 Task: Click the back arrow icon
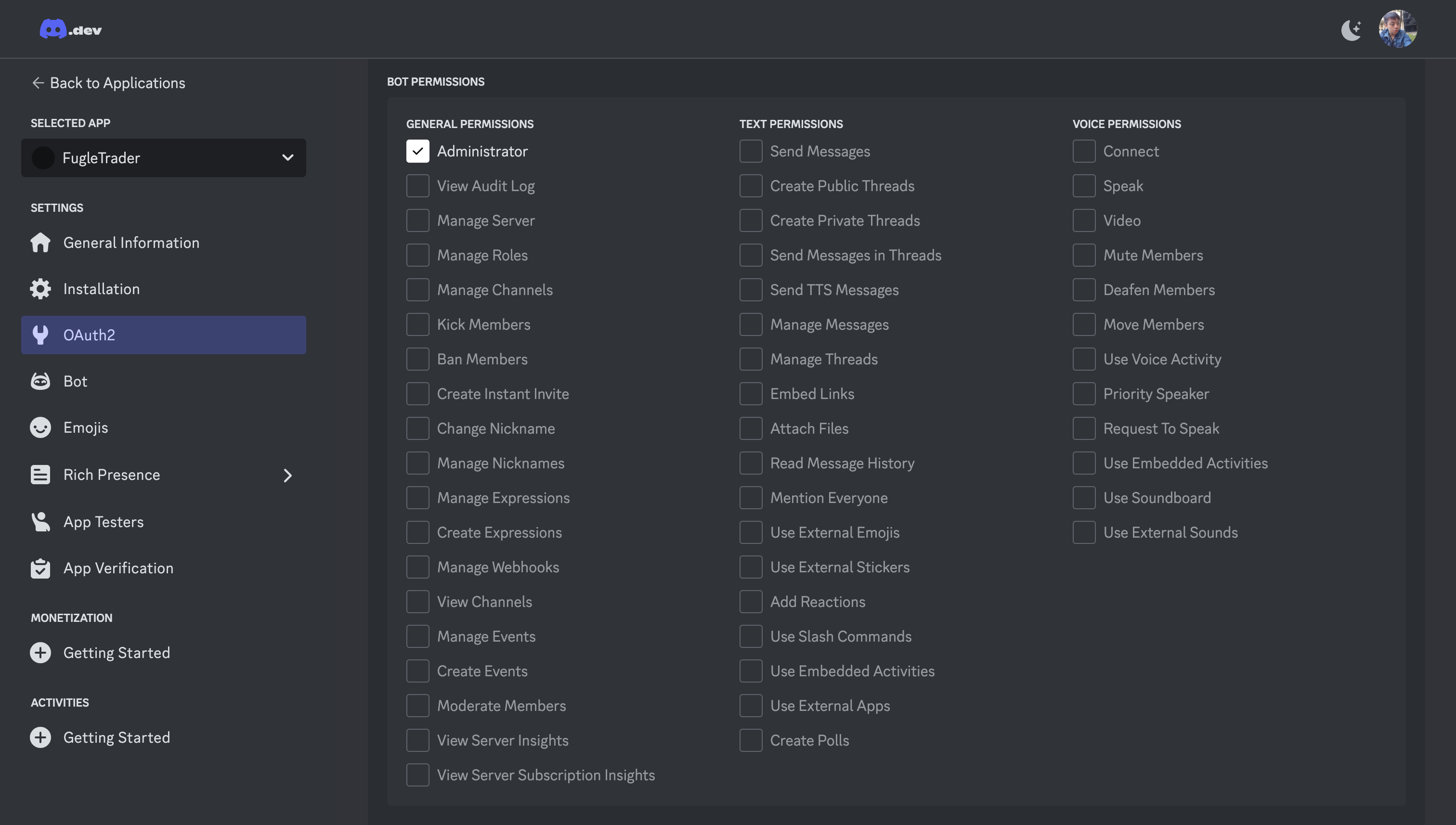tap(38, 83)
